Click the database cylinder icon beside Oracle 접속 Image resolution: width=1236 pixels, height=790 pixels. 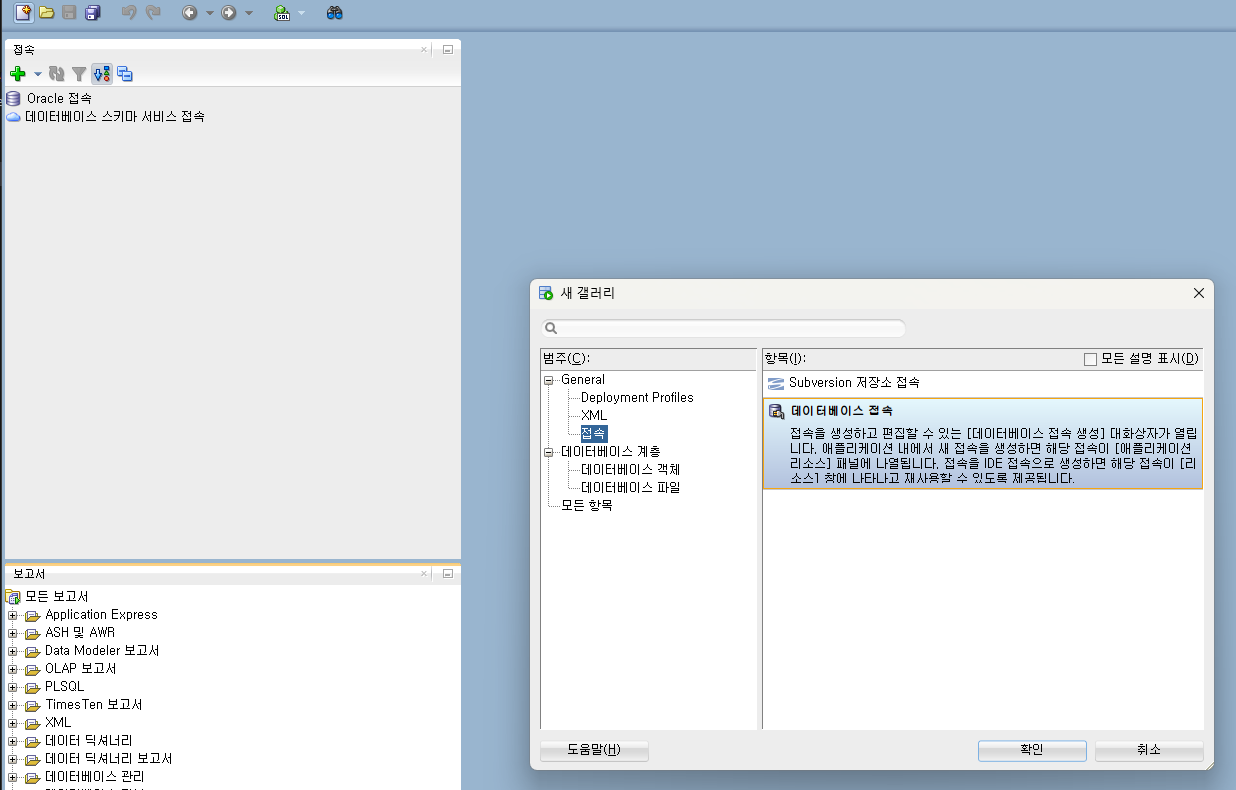pos(13,99)
